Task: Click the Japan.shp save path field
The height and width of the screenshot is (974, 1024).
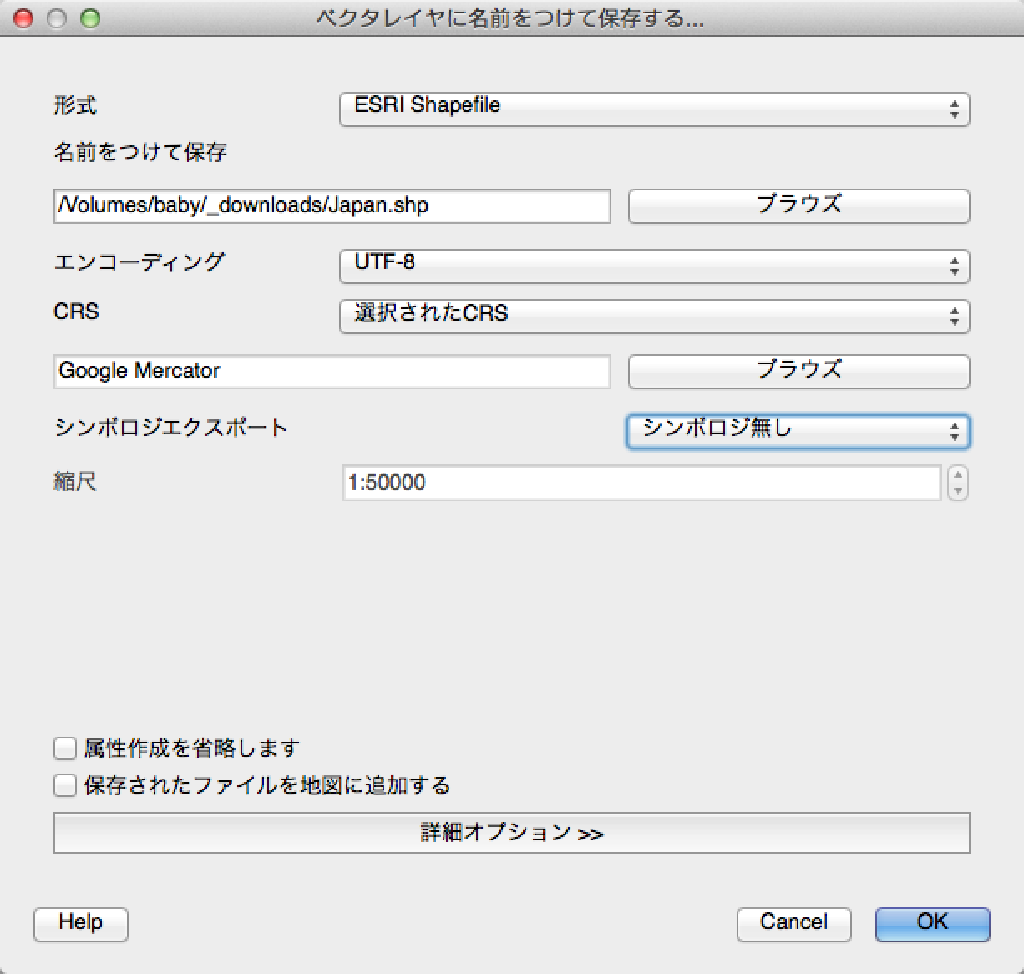Action: (x=331, y=205)
